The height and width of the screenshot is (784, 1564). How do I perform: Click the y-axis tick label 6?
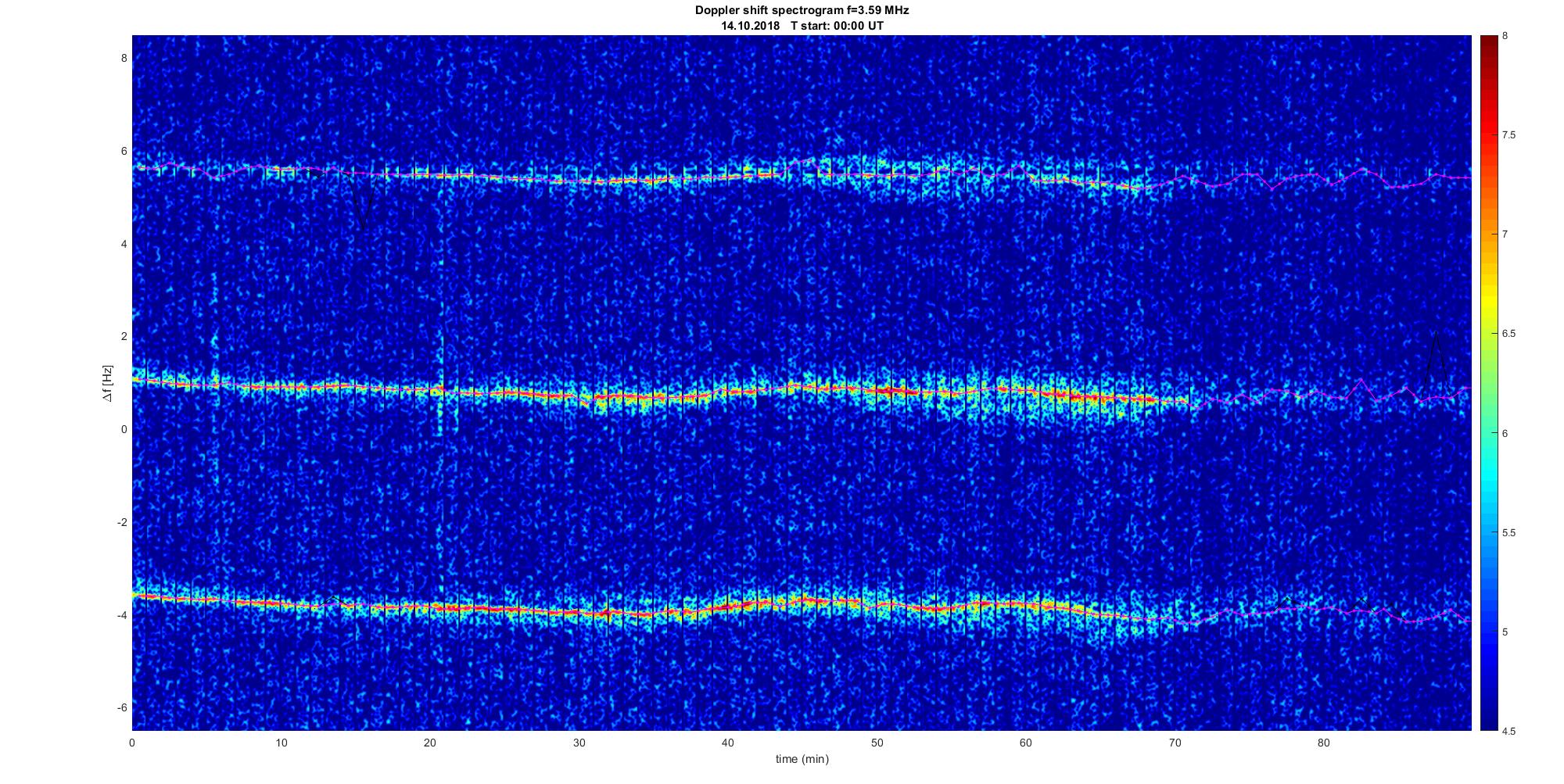[x=124, y=151]
